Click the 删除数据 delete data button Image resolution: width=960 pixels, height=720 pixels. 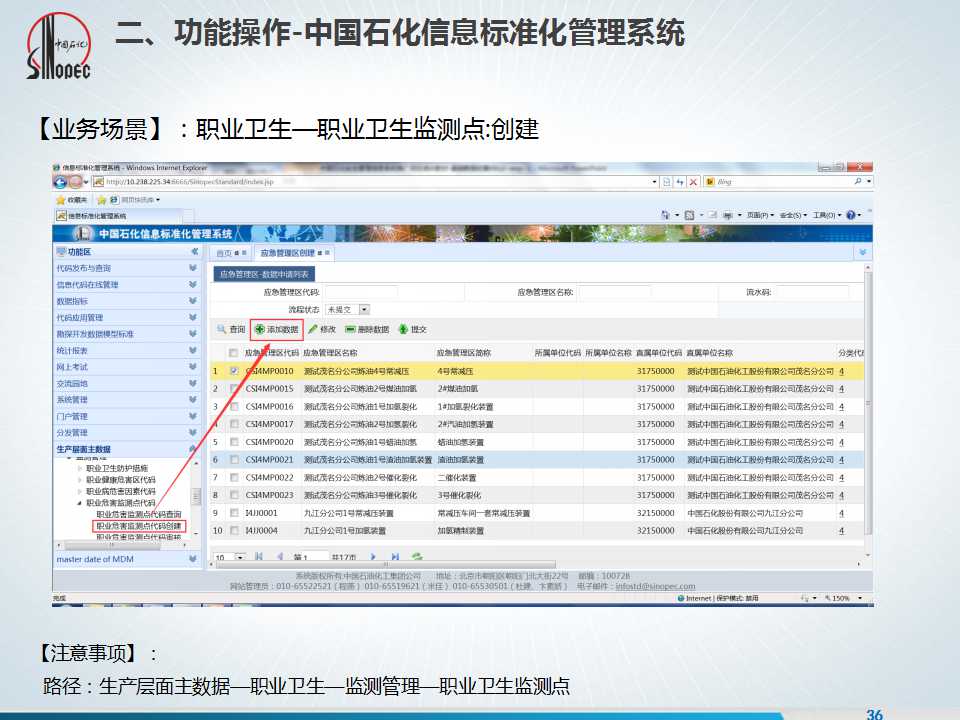[367, 329]
